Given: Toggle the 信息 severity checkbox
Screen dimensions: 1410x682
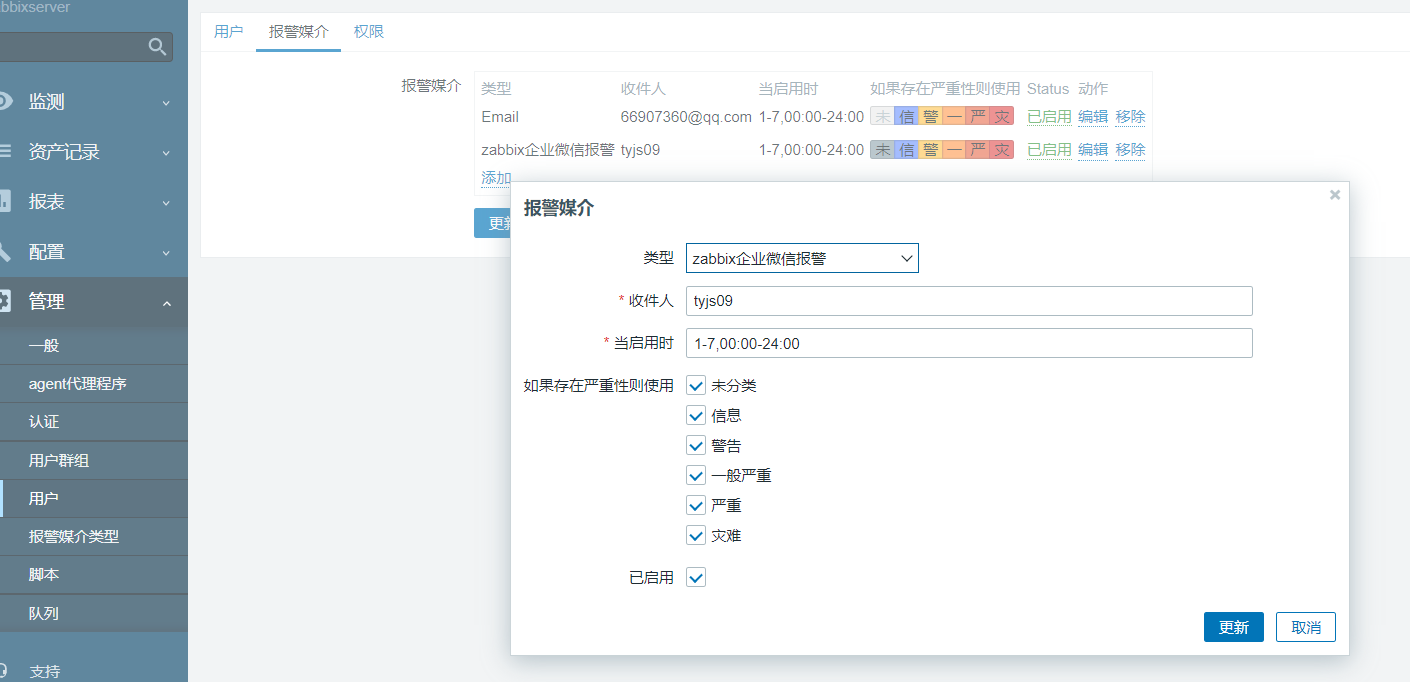Looking at the screenshot, I should (696, 415).
